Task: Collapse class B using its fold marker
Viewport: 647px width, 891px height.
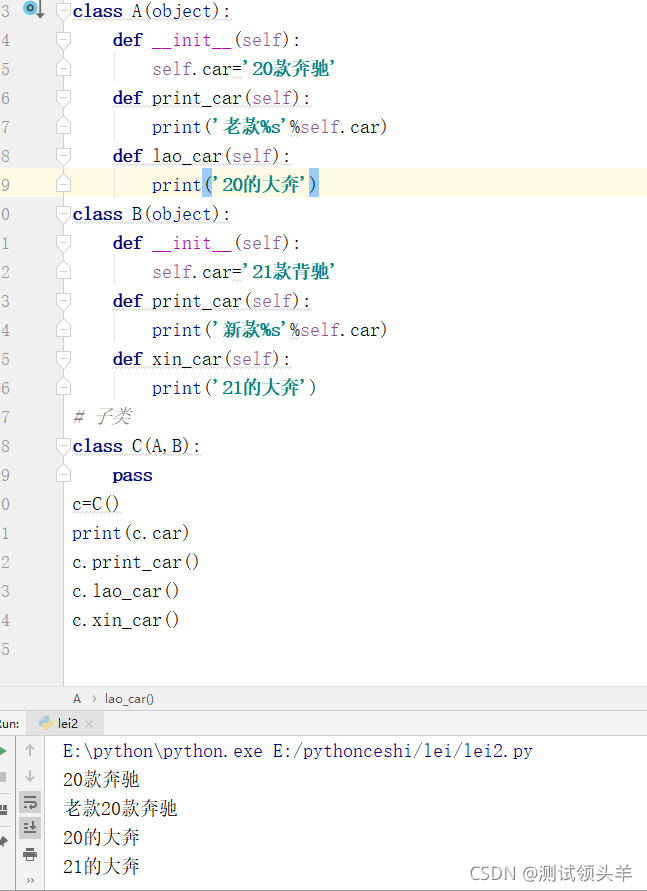Action: pyautogui.click(x=64, y=214)
